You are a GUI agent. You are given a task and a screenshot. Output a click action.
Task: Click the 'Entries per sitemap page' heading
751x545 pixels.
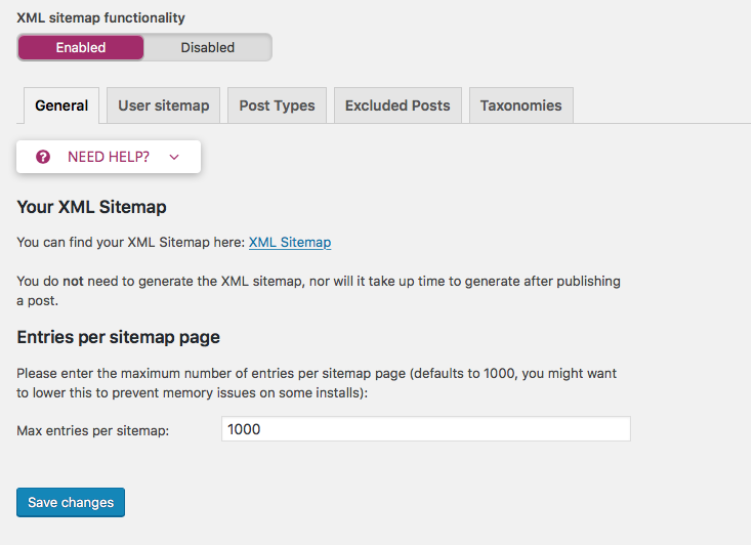[x=118, y=337]
